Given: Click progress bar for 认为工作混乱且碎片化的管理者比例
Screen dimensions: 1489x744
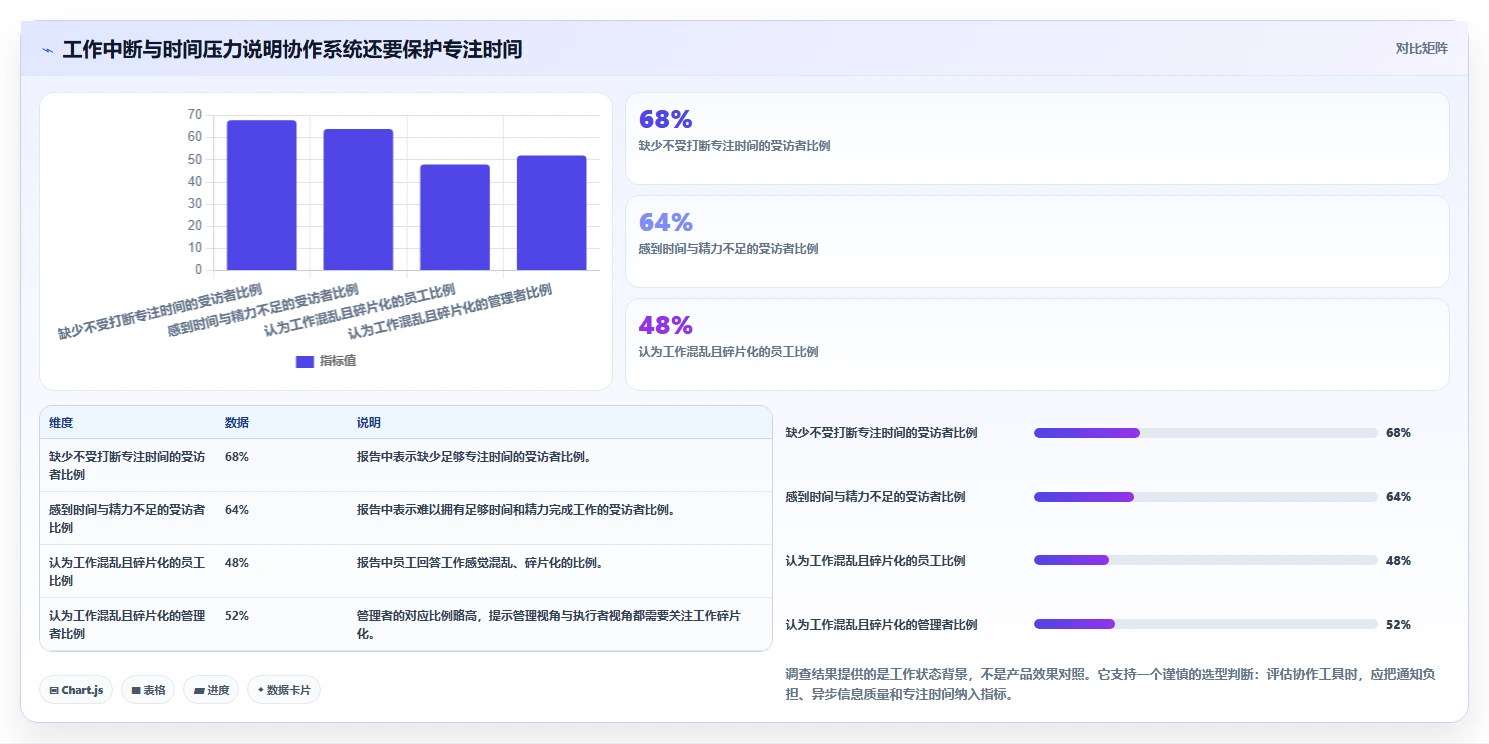Looking at the screenshot, I should [x=1206, y=624].
